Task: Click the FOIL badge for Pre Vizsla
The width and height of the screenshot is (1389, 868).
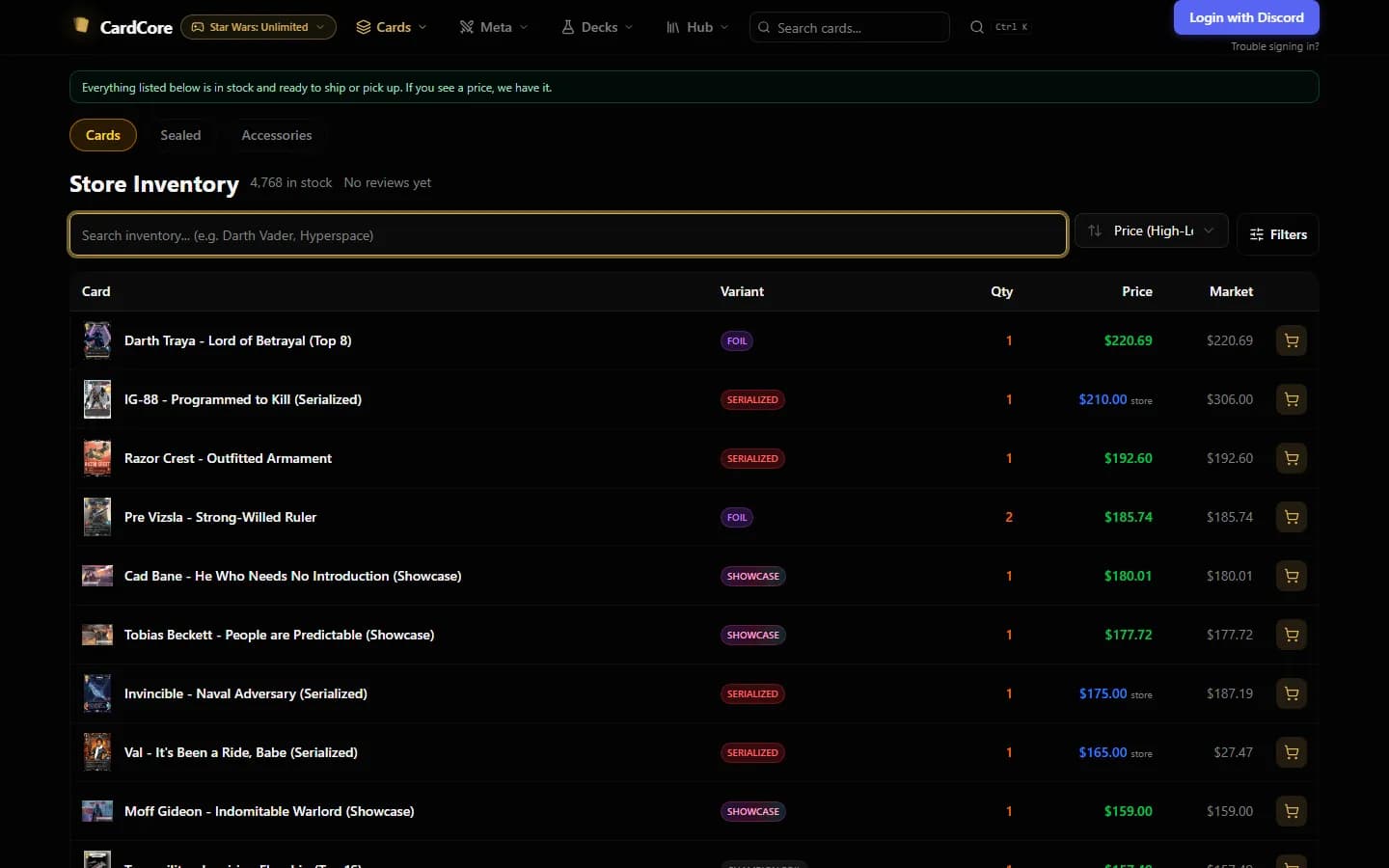Action: [737, 517]
